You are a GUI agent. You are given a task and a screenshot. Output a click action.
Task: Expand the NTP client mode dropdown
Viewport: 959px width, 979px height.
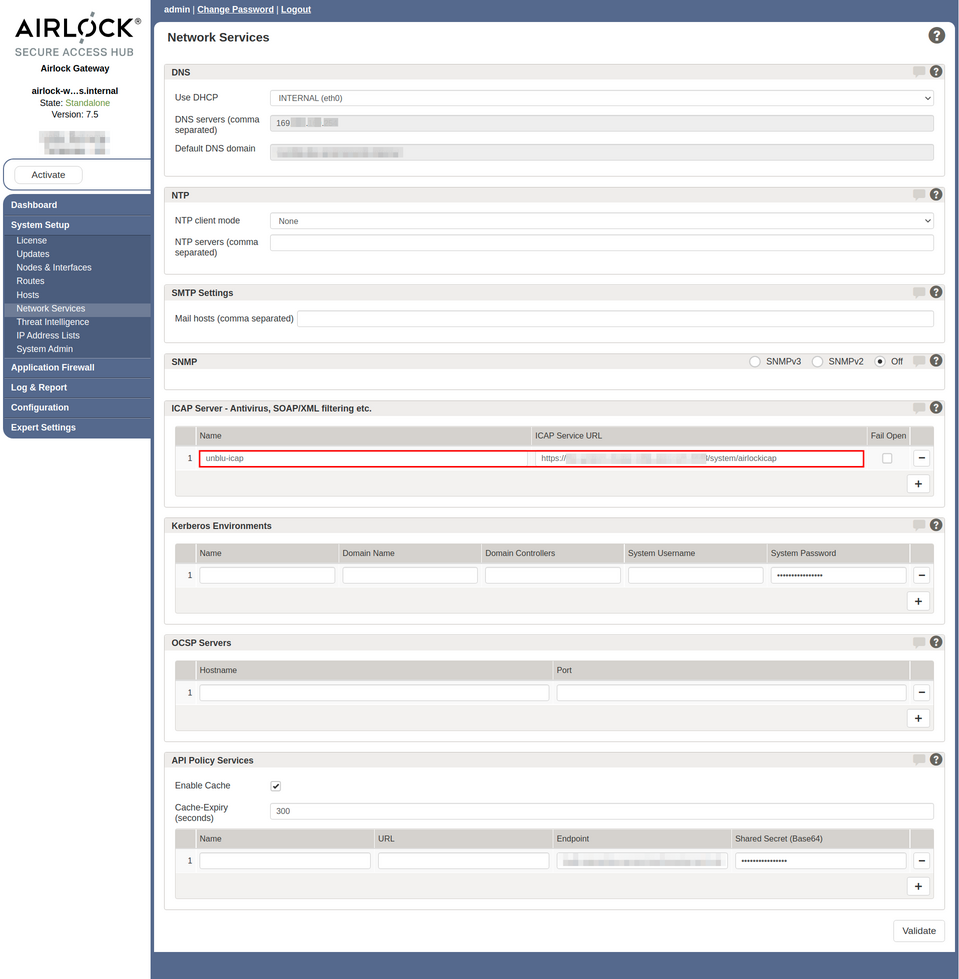601,220
